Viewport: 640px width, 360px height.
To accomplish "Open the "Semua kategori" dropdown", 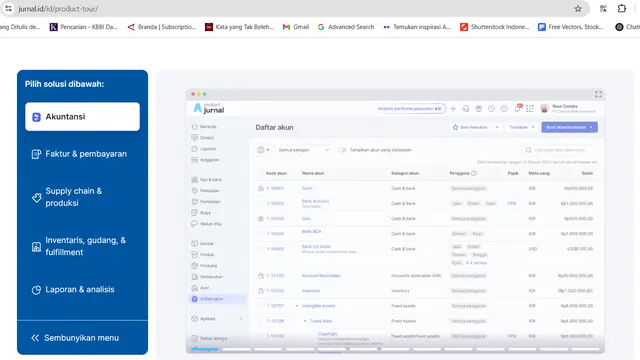I will coord(303,150).
